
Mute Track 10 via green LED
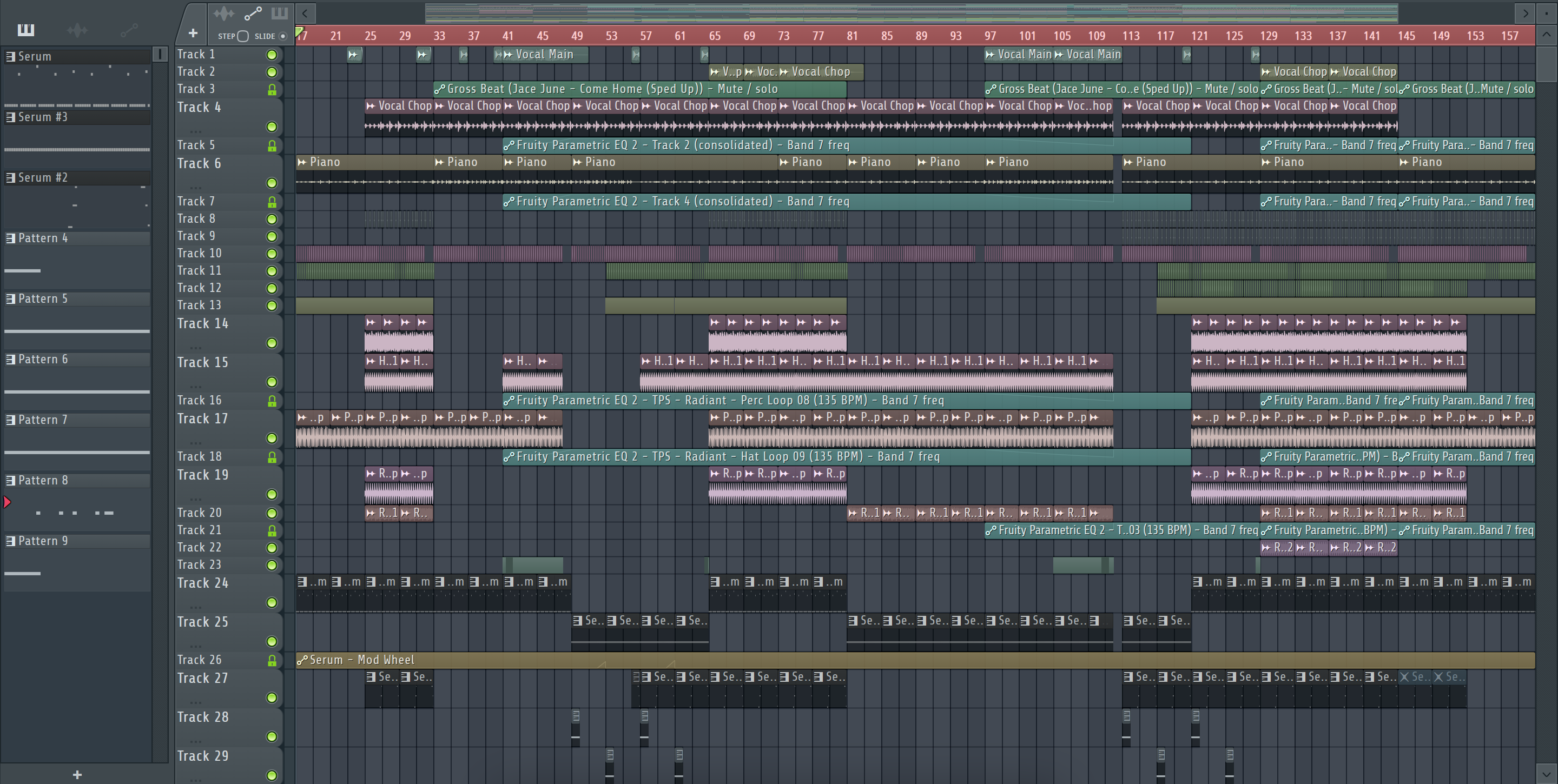pyautogui.click(x=272, y=254)
